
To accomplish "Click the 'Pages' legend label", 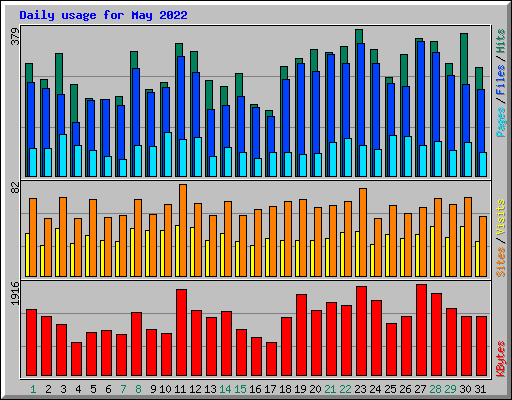I will 500,122.
